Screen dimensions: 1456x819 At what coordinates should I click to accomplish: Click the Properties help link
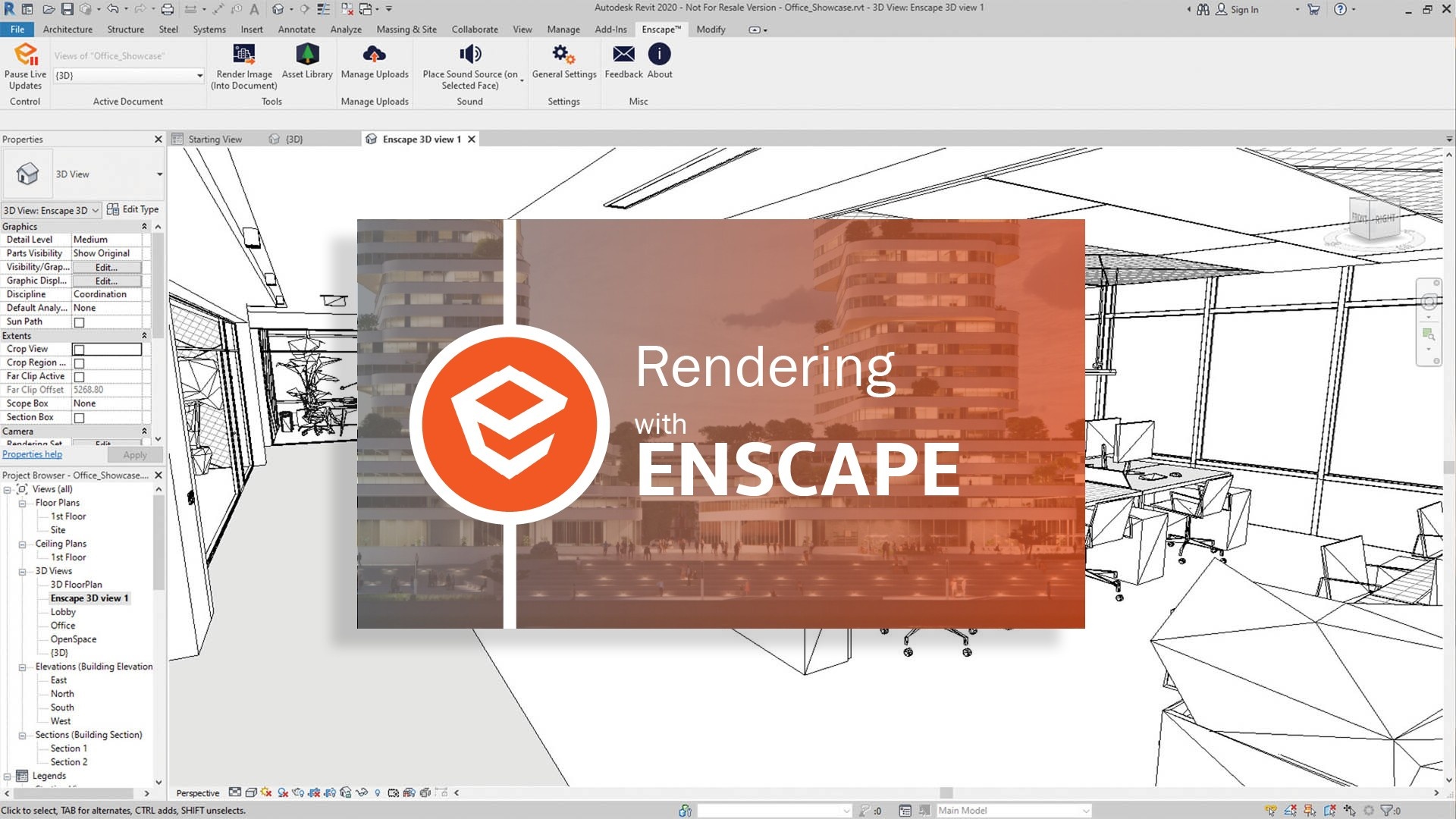[32, 454]
